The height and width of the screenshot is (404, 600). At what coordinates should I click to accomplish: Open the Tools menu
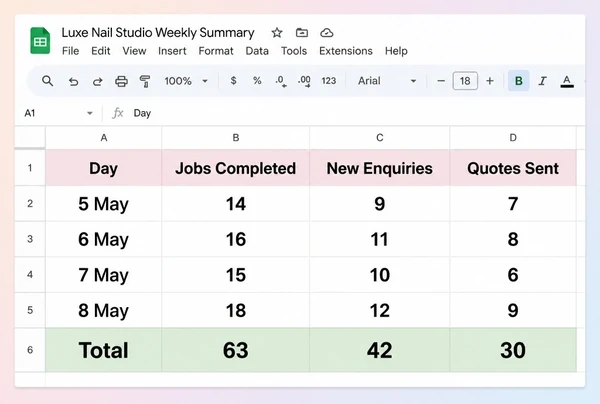pyautogui.click(x=294, y=51)
